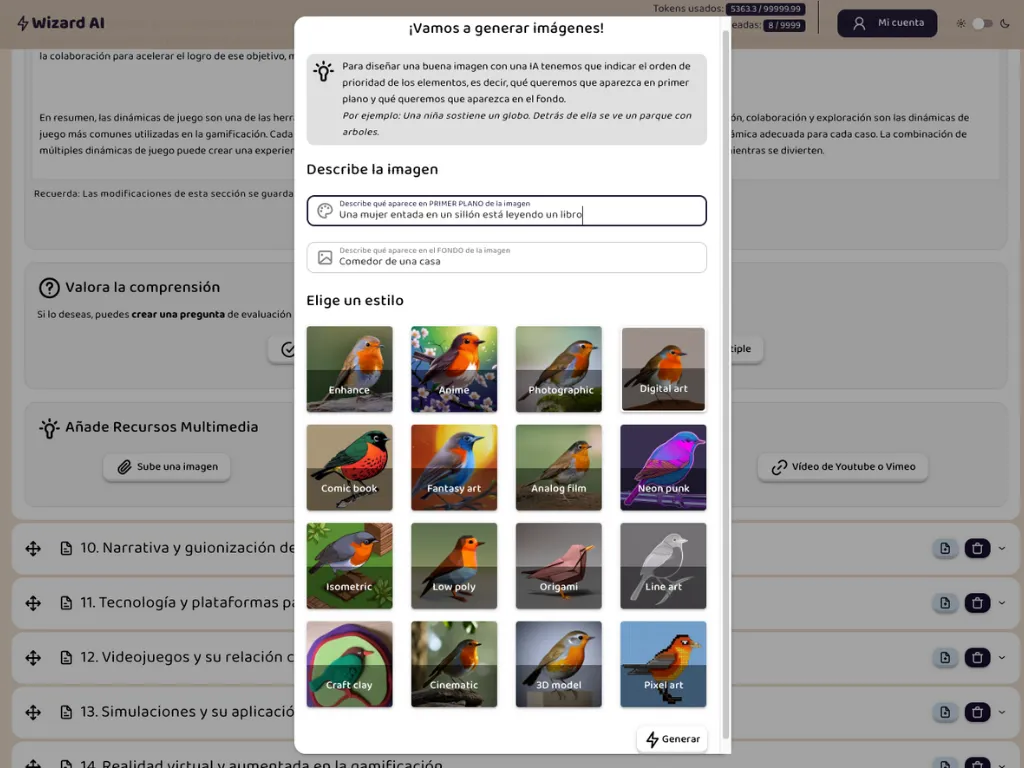Click the lightbulb tip icon in dialog
The image size is (1024, 768).
[323, 71]
